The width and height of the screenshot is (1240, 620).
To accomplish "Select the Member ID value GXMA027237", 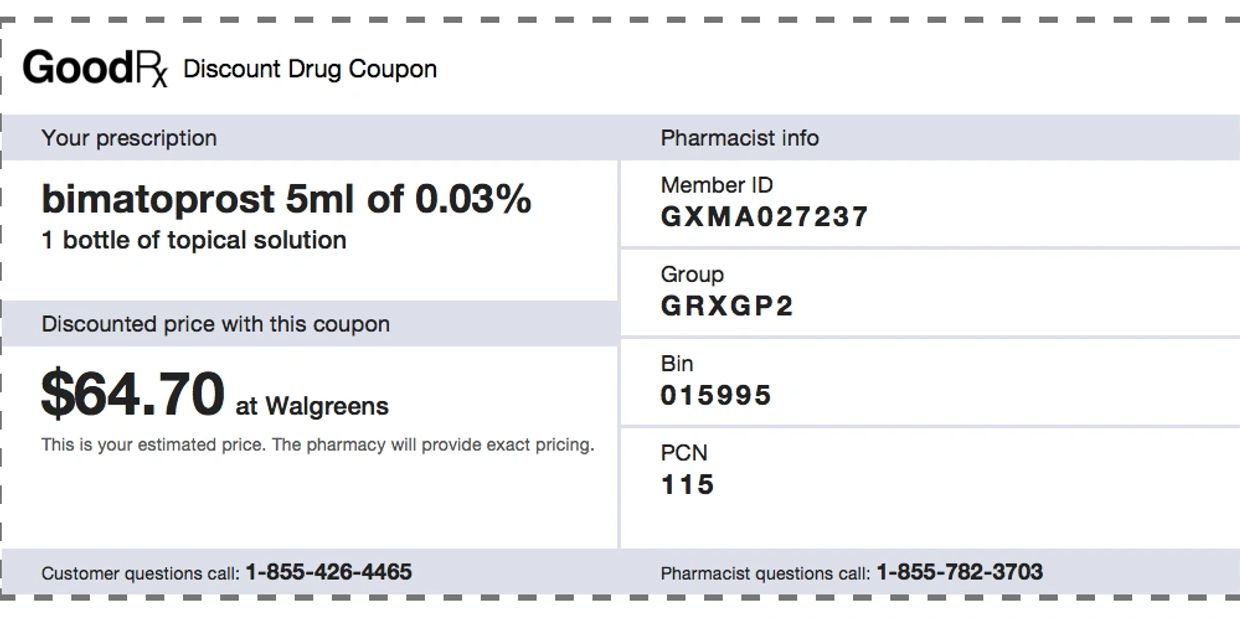I will [764, 216].
